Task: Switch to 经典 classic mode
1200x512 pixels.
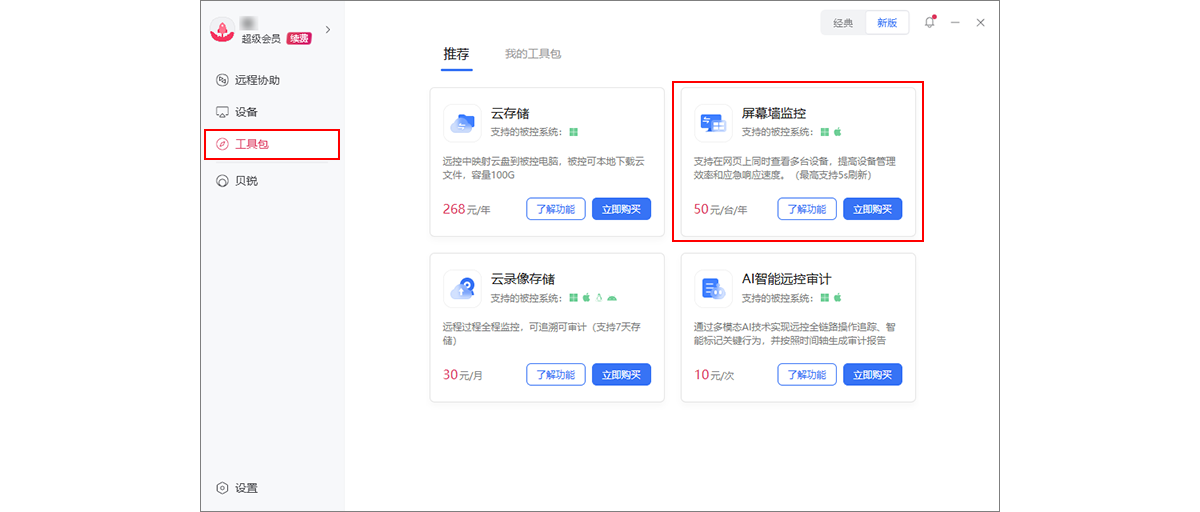Action: (843, 23)
